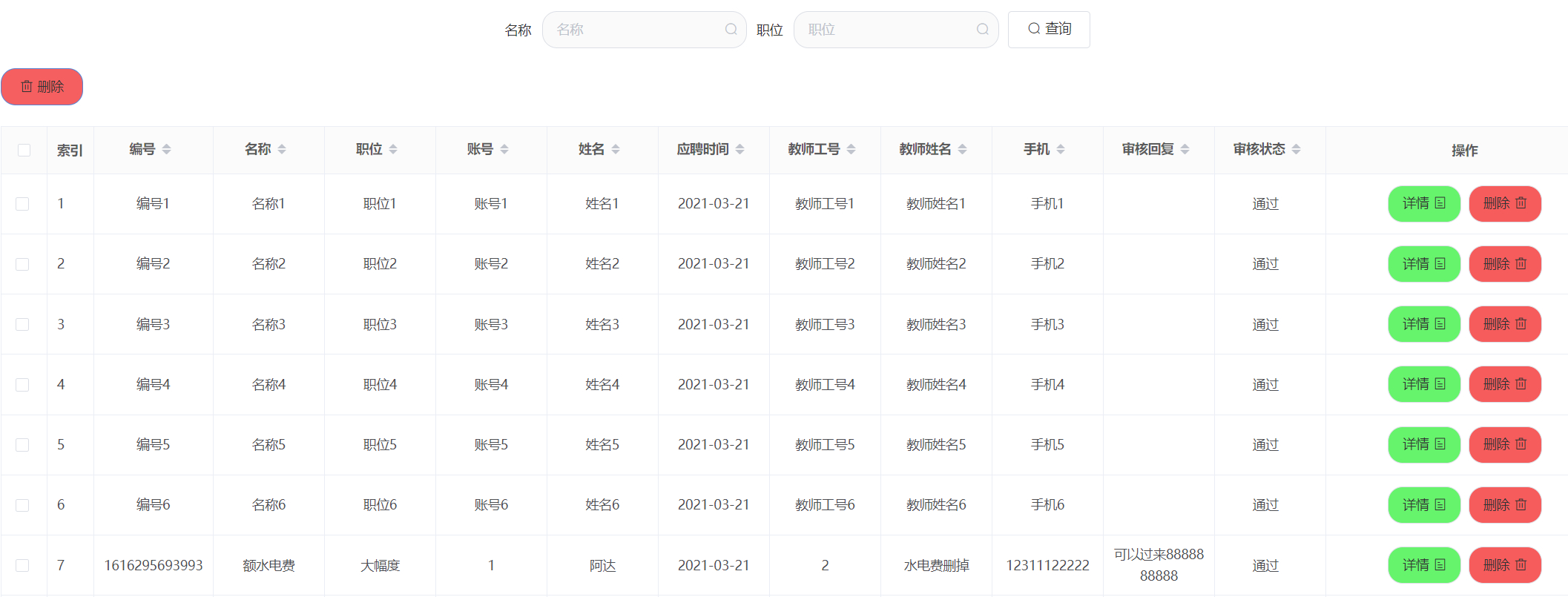The height and width of the screenshot is (597, 1568).
Task: Click the batch 删除 button above table
Action: point(42,87)
